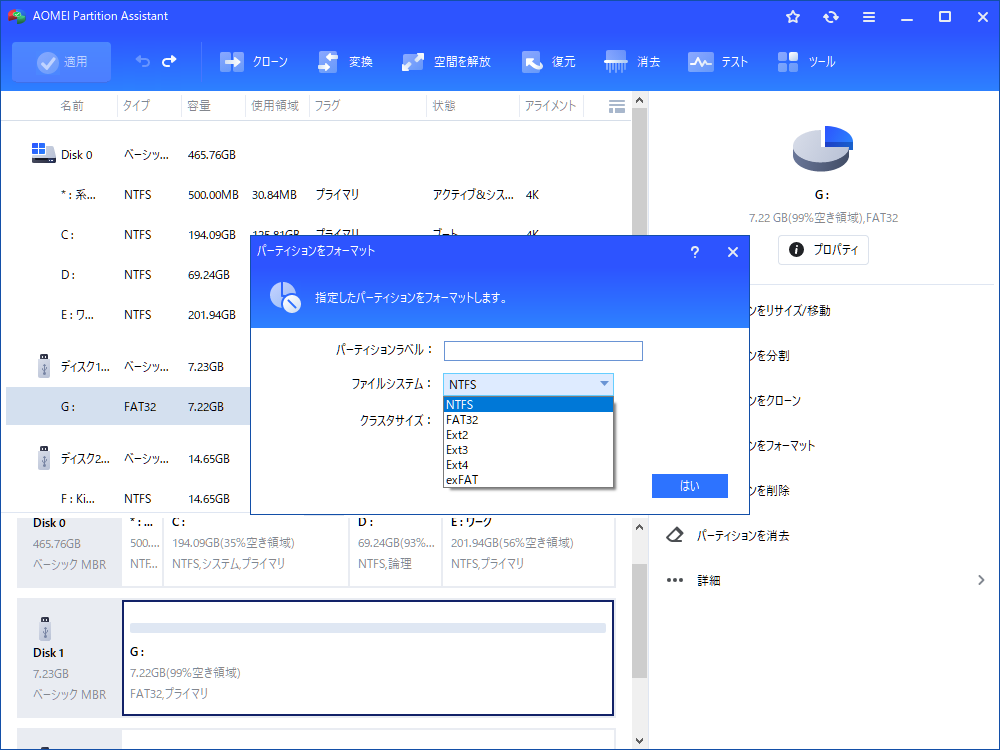Select Ext2 in the file system list
Image resolution: width=1000 pixels, height=750 pixels.
(x=528, y=434)
